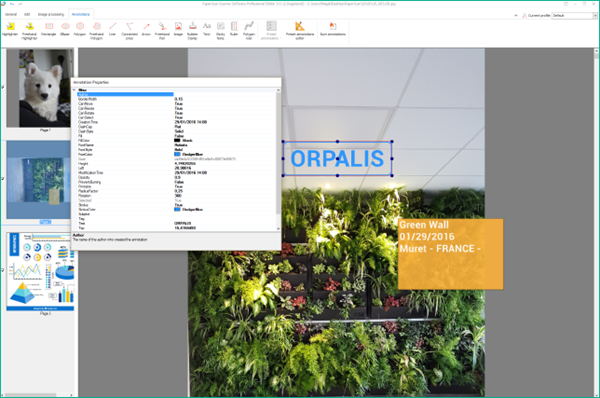The image size is (600, 398).
Task: Select the Author property row
Action: [x=176, y=94]
